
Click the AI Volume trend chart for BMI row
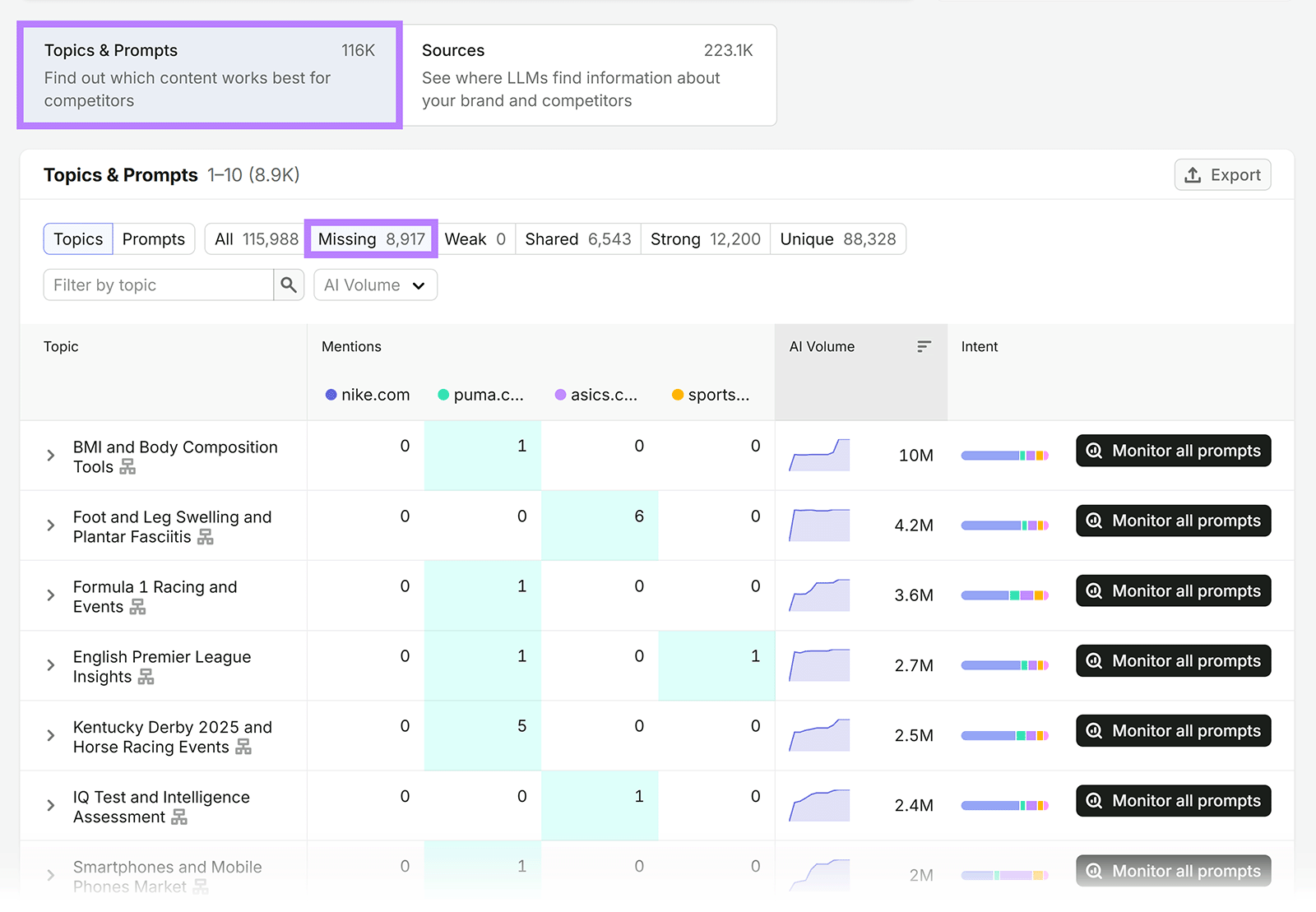pyautogui.click(x=819, y=455)
